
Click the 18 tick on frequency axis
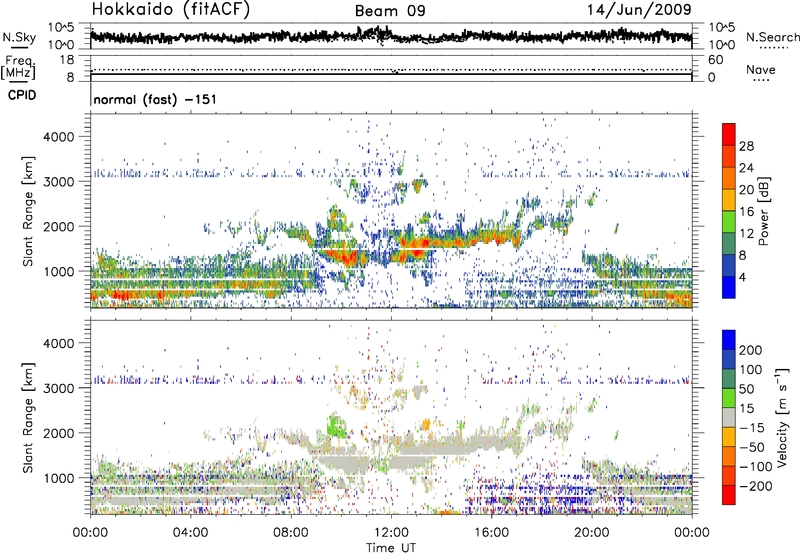pyautogui.click(x=67, y=59)
